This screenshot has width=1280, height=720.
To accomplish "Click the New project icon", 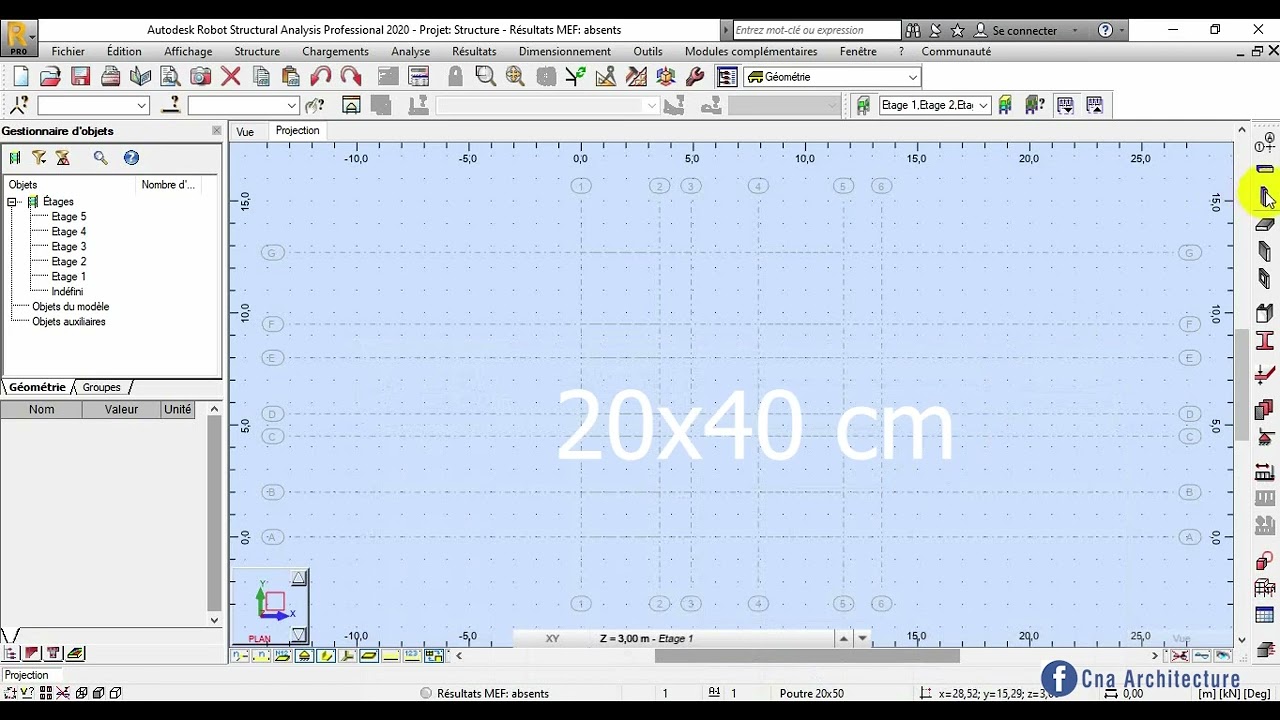I will 21,77.
